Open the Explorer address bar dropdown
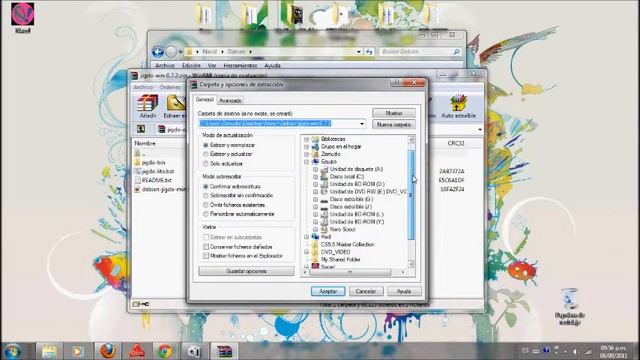This screenshot has width=640, height=360. coord(359,52)
